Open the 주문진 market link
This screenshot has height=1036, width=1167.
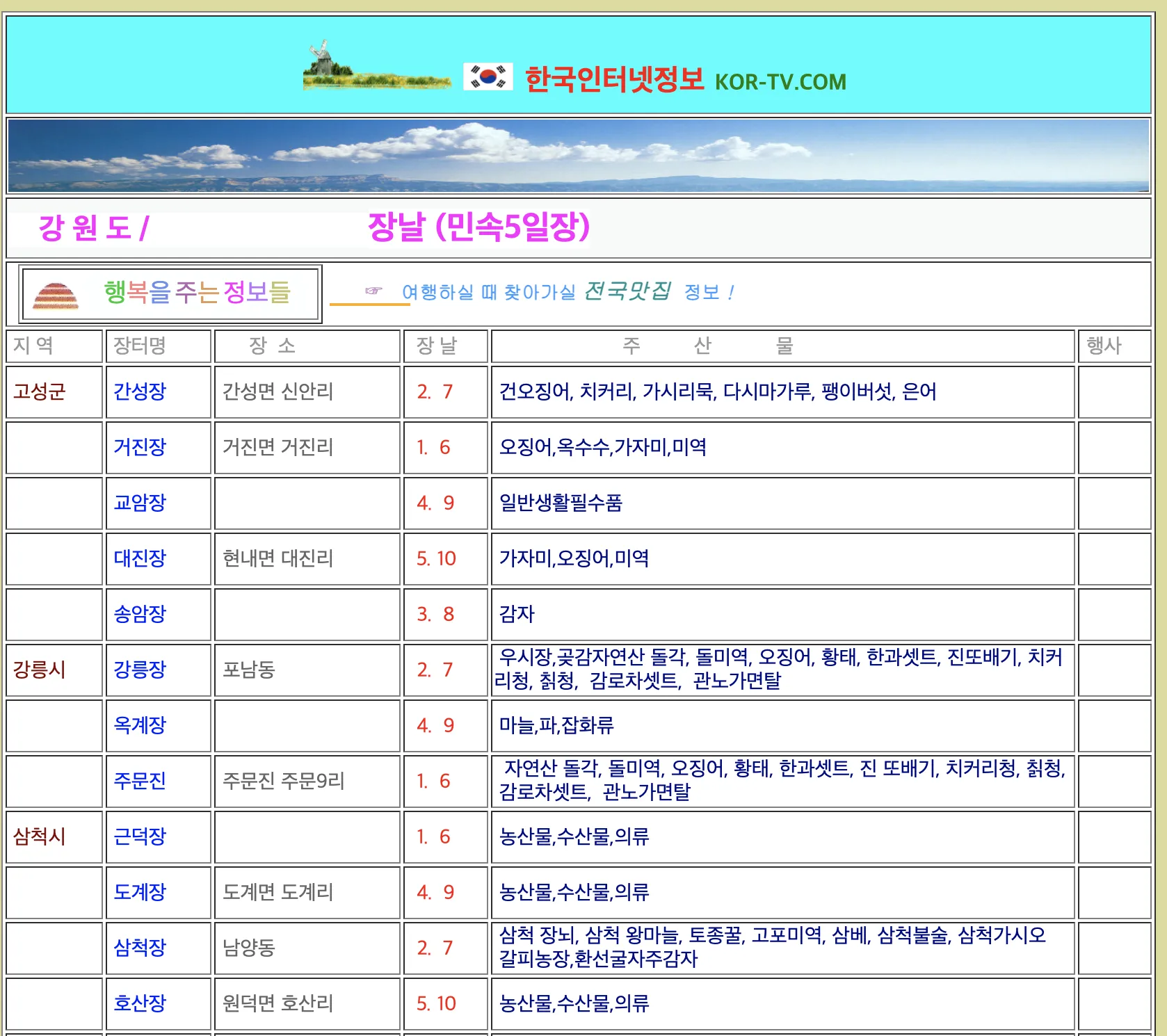tap(140, 781)
